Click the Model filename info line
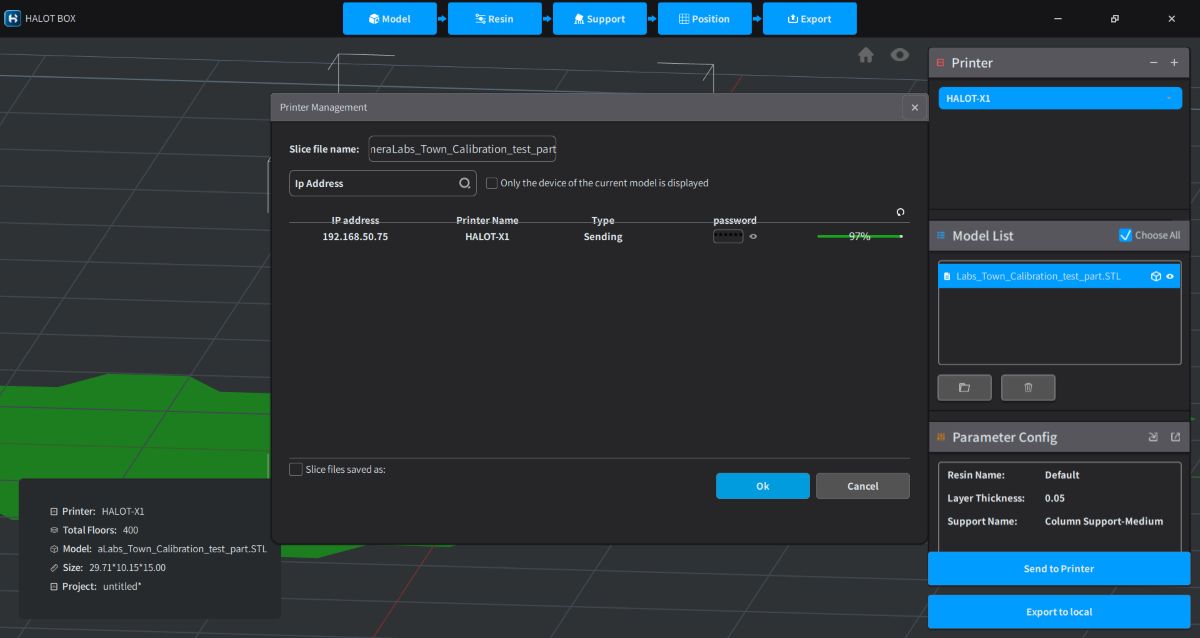This screenshot has width=1200, height=638. tap(158, 549)
